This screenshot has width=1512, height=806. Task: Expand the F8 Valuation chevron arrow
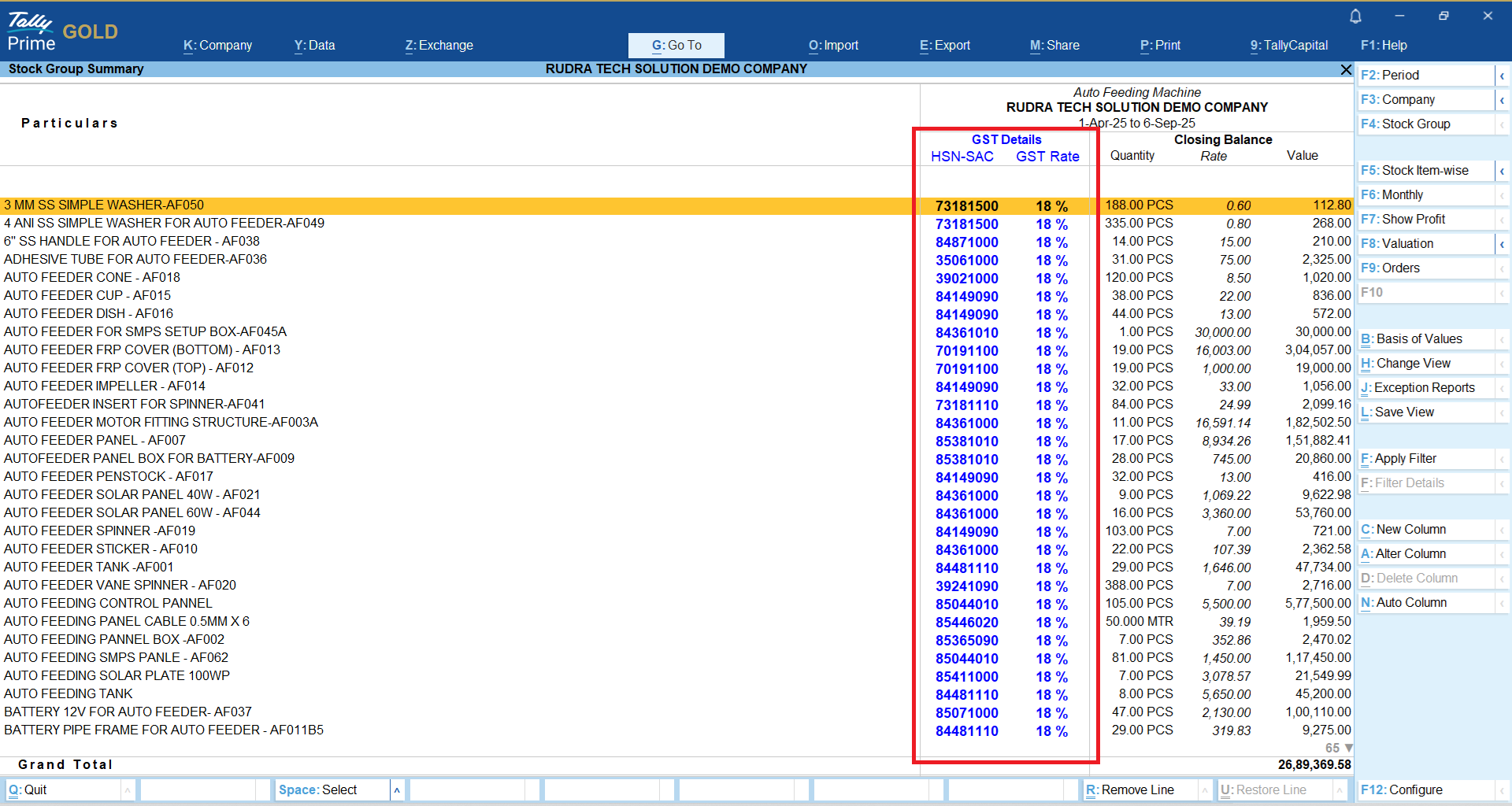click(1502, 244)
